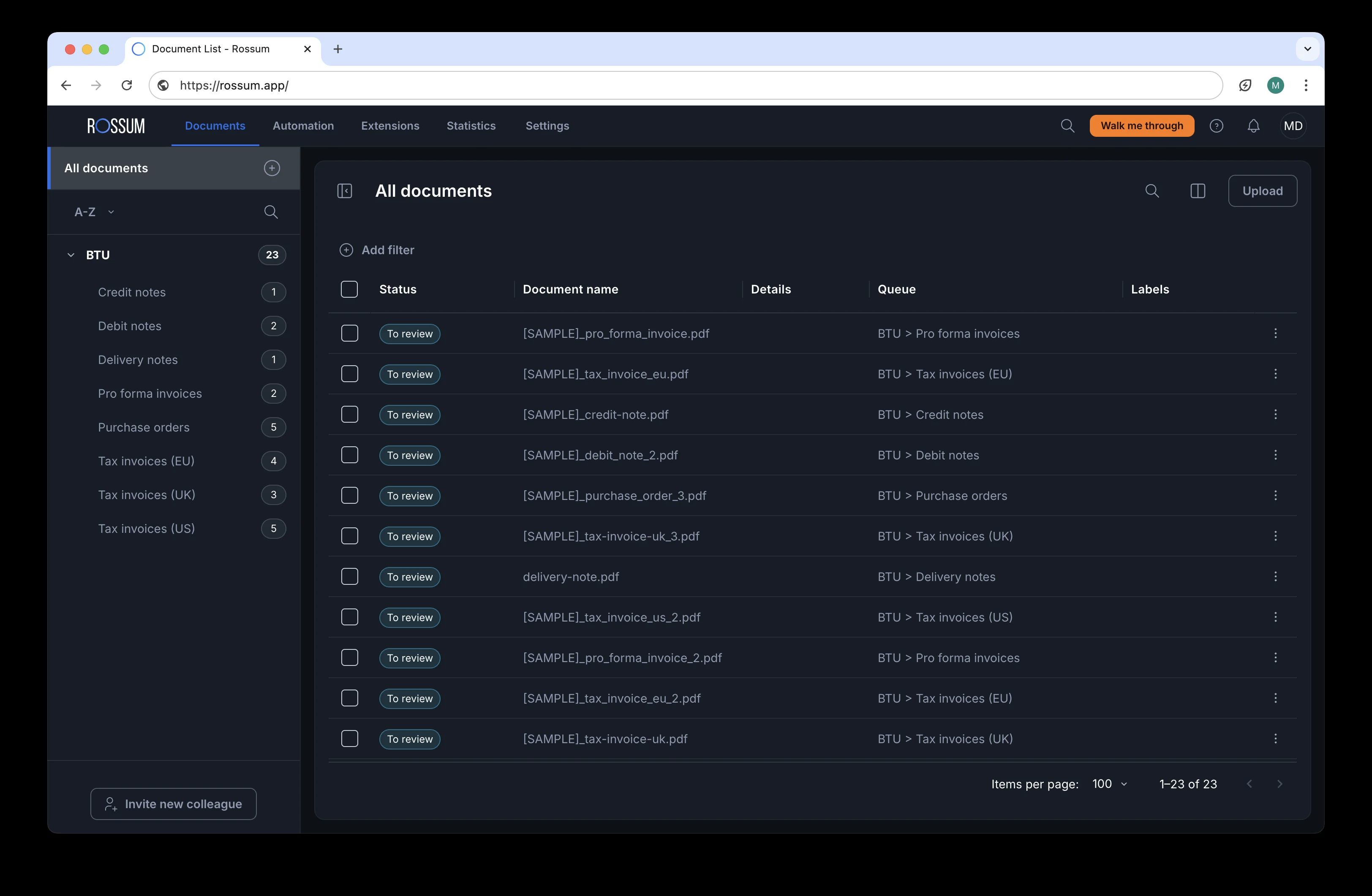Check the purchase_order_3.pdf row checkbox
Screen dimensions: 1372x896
[349, 496]
